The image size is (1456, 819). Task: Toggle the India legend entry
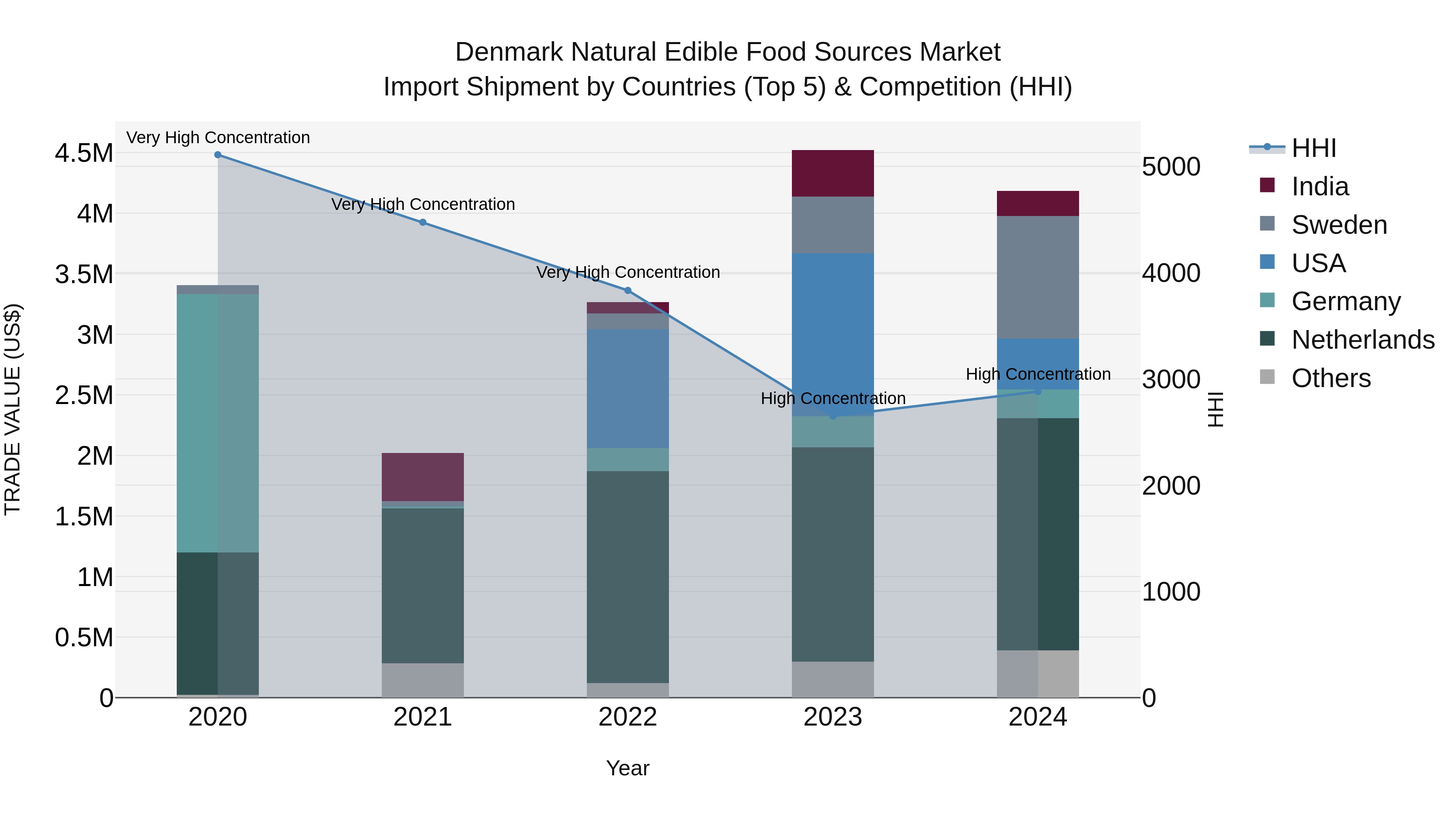point(1304,186)
